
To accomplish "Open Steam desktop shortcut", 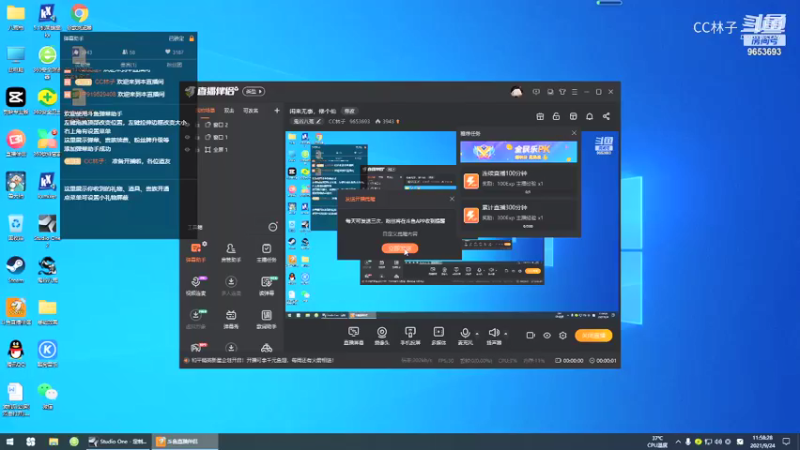I will click(x=16, y=269).
